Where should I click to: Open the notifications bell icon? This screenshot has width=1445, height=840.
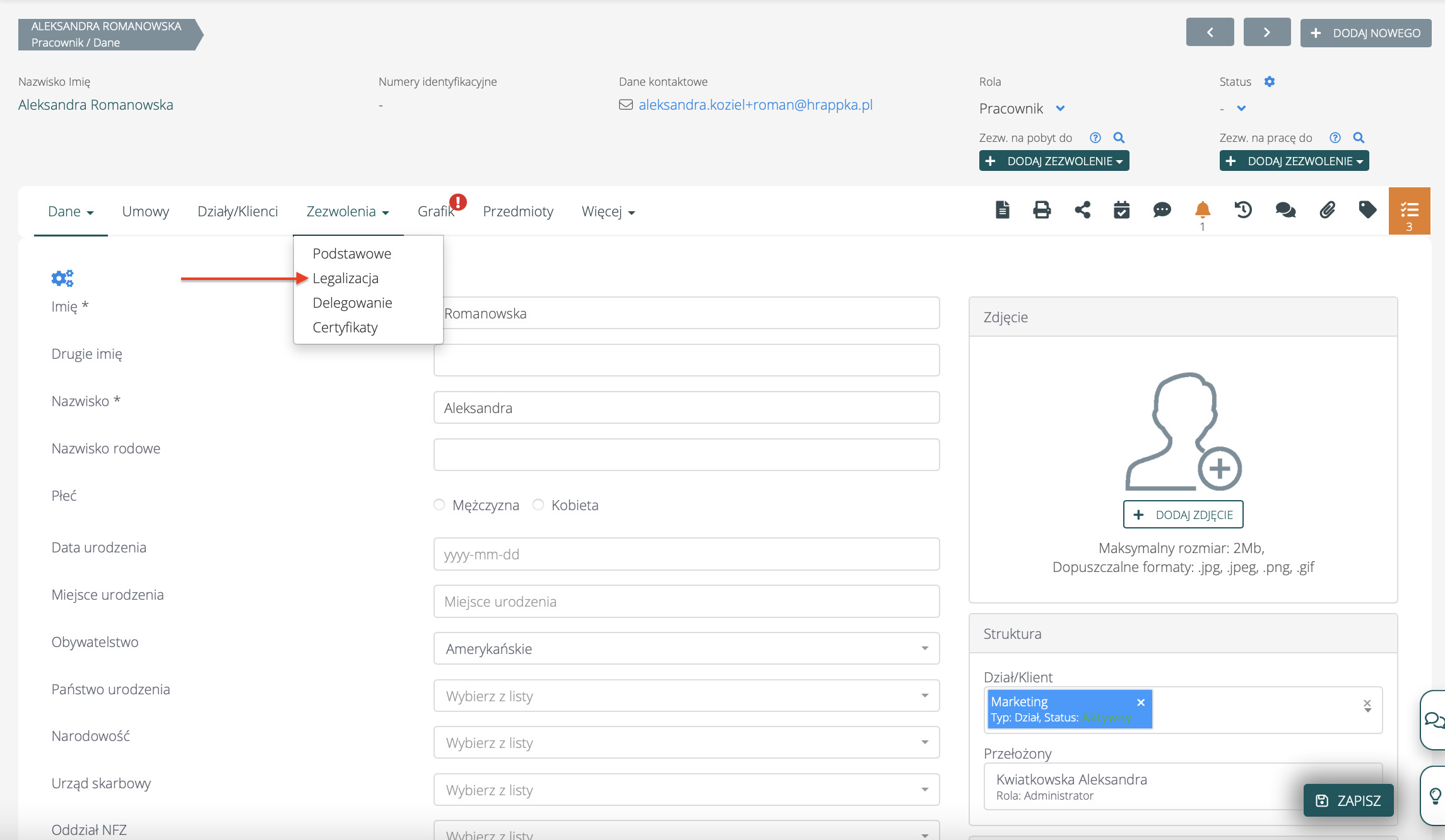tap(1202, 210)
